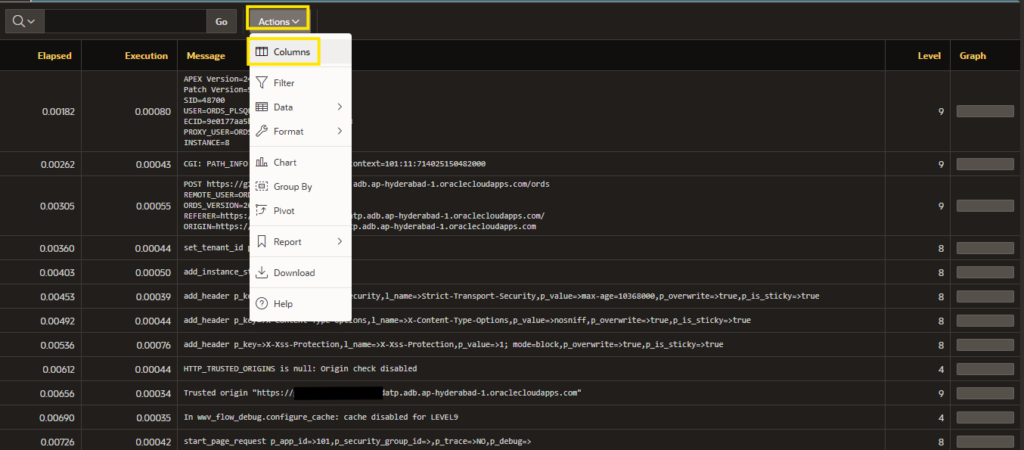The image size is (1024, 450).
Task: Click execution value 0.00034
Action: pyautogui.click(x=153, y=393)
